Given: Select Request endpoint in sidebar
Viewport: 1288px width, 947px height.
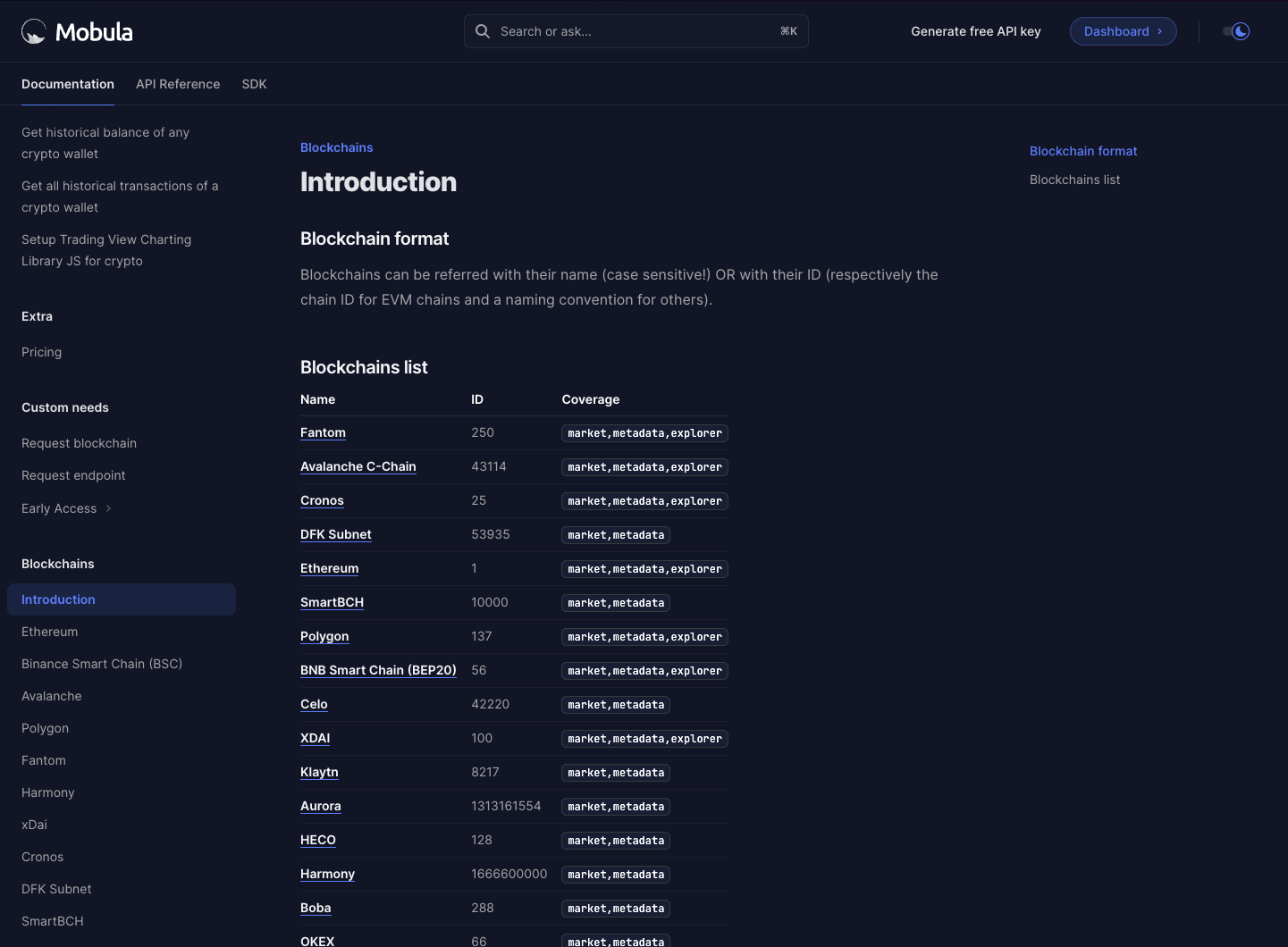Looking at the screenshot, I should [x=73, y=475].
